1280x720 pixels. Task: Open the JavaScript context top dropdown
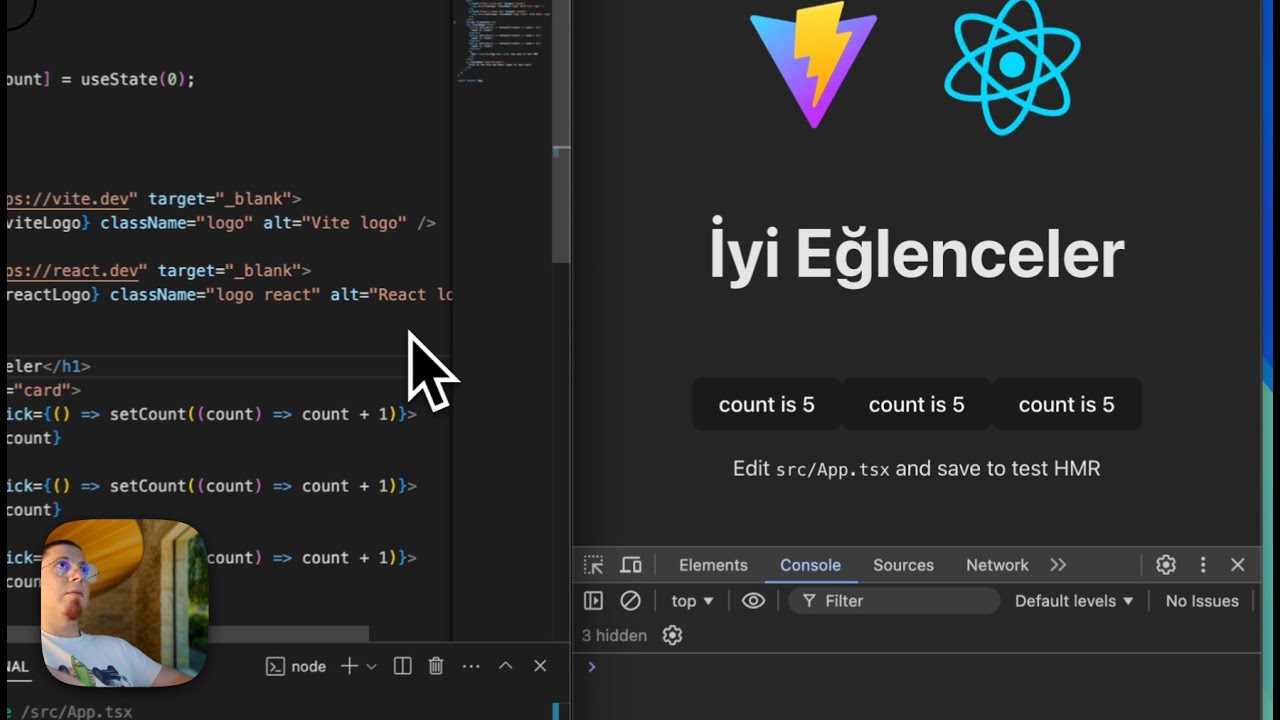[x=692, y=601]
